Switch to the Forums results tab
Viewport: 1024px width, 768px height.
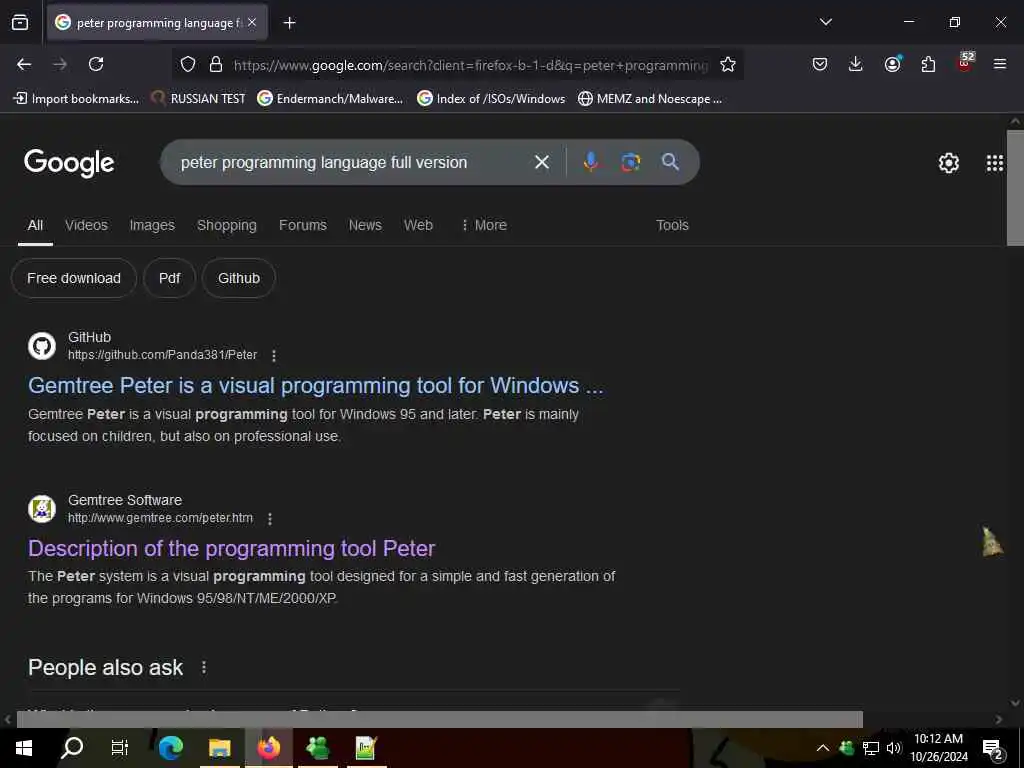point(302,225)
